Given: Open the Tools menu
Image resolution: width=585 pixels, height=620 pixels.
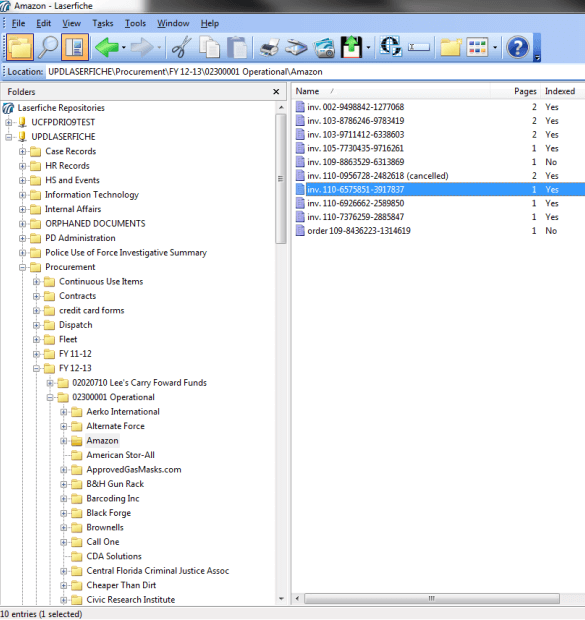Looking at the screenshot, I should coord(135,23).
